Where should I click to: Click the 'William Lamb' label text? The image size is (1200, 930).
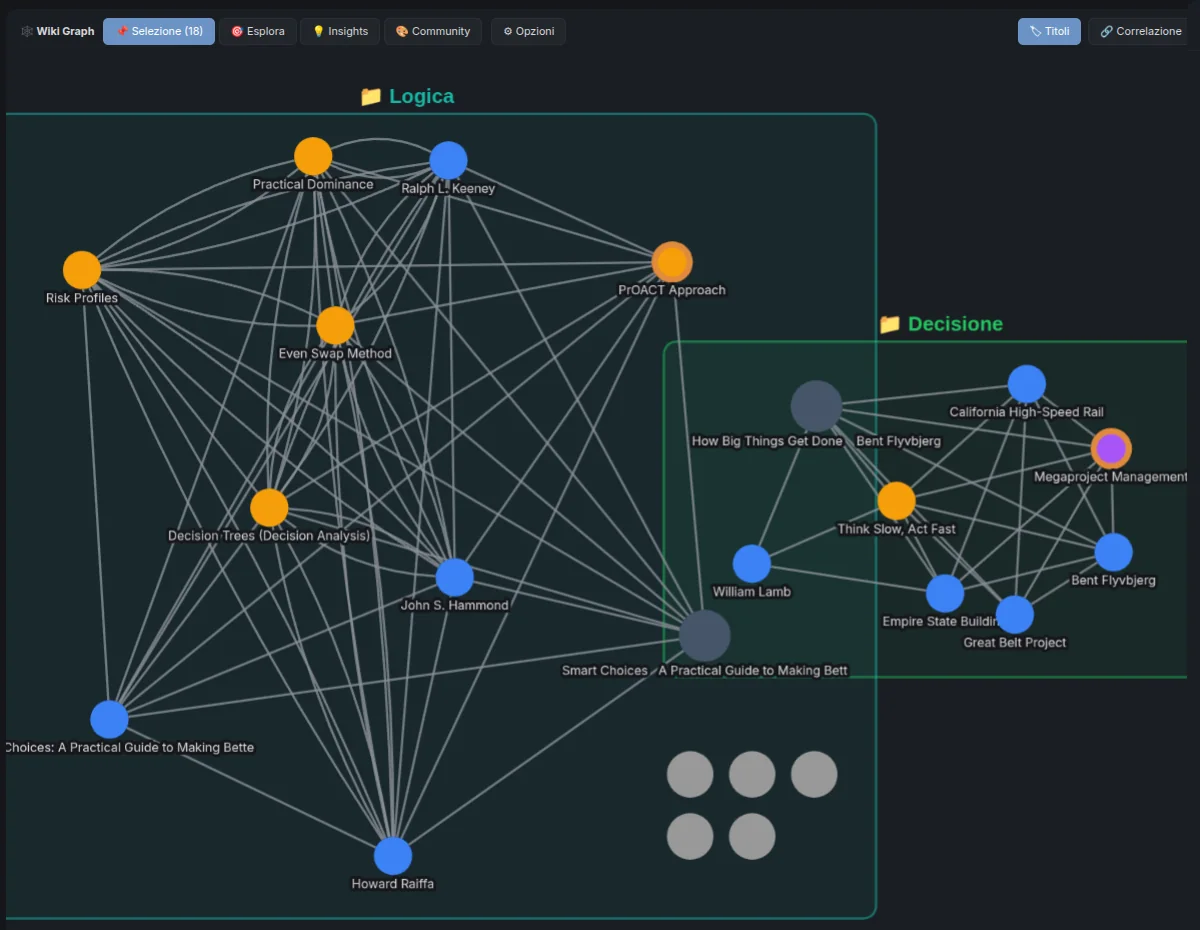click(752, 592)
